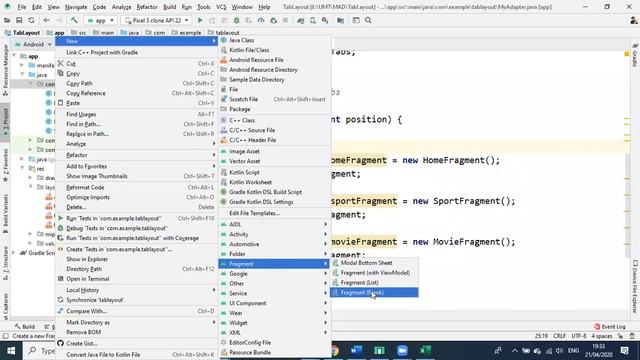This screenshot has width=640, height=360.
Task: Choose Fragment (with ViewModel) option
Action: click(374, 273)
